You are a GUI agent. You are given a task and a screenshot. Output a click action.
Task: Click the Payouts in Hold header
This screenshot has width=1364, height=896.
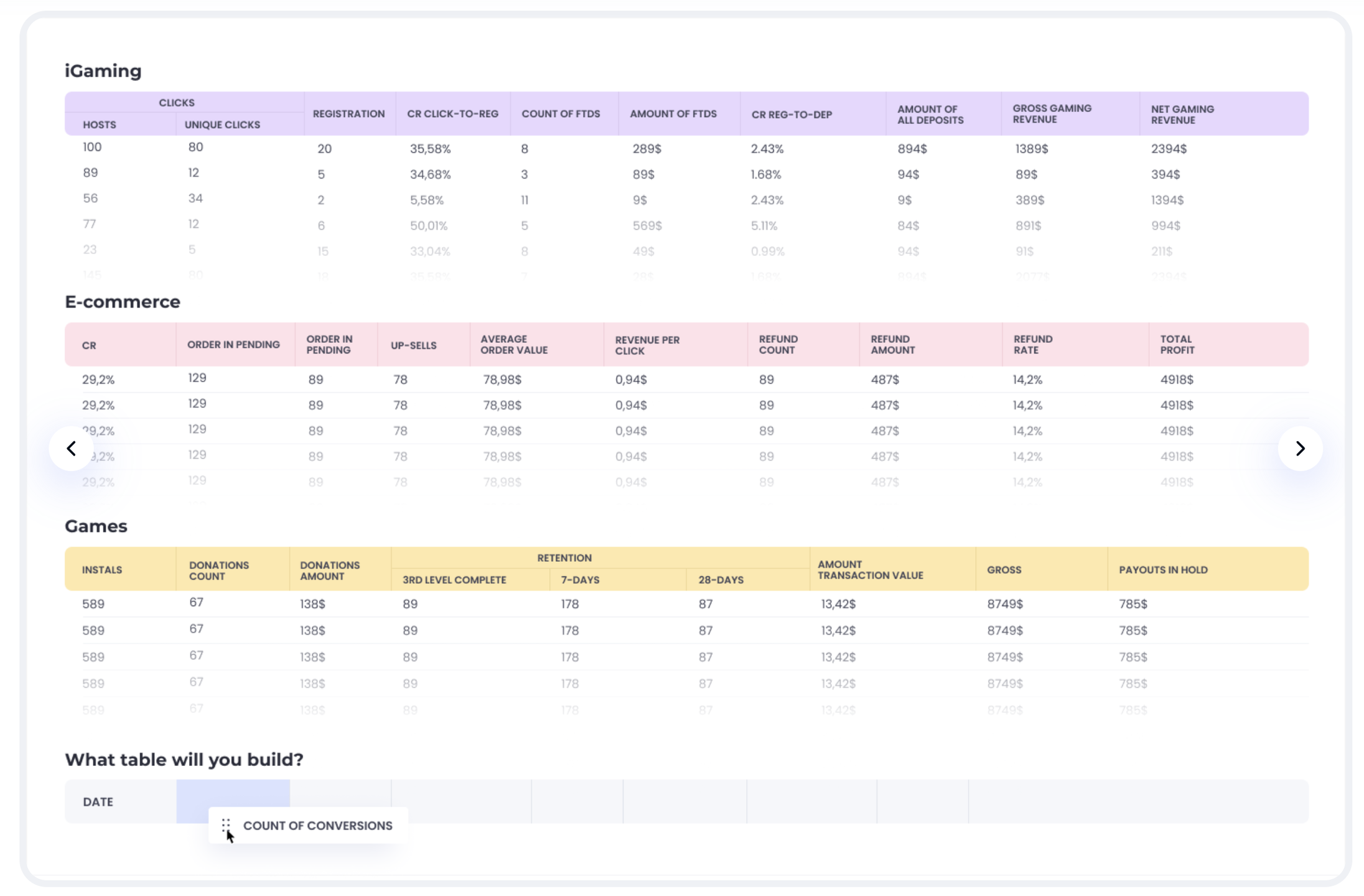tap(1162, 569)
